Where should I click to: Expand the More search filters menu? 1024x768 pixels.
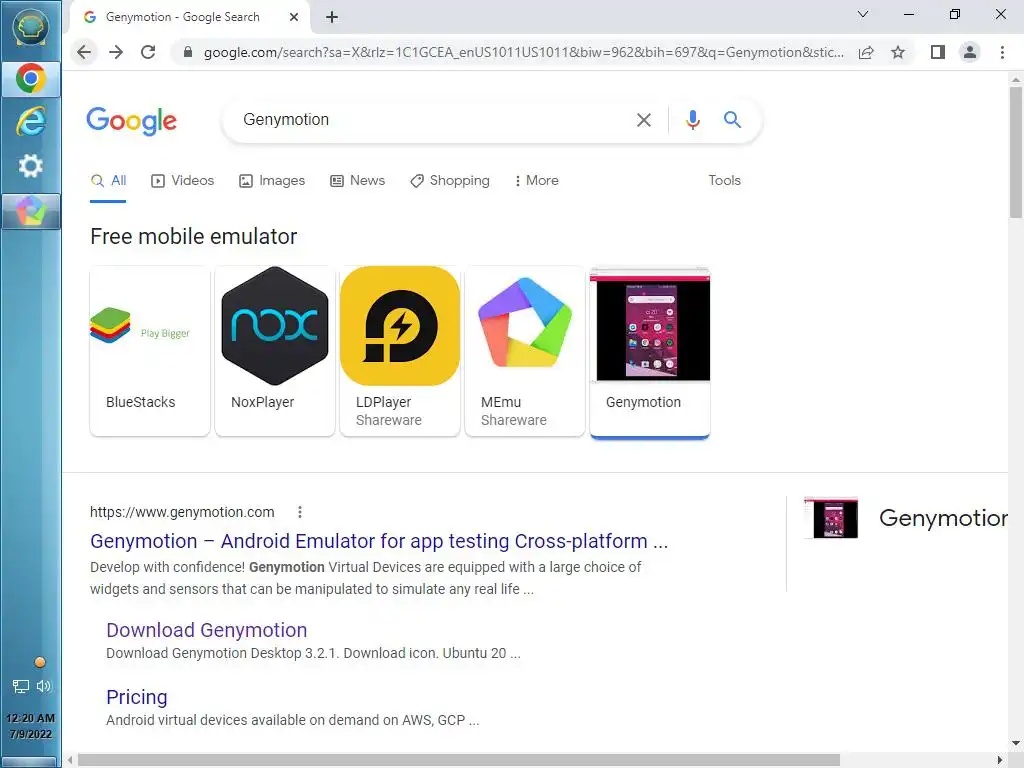point(536,181)
